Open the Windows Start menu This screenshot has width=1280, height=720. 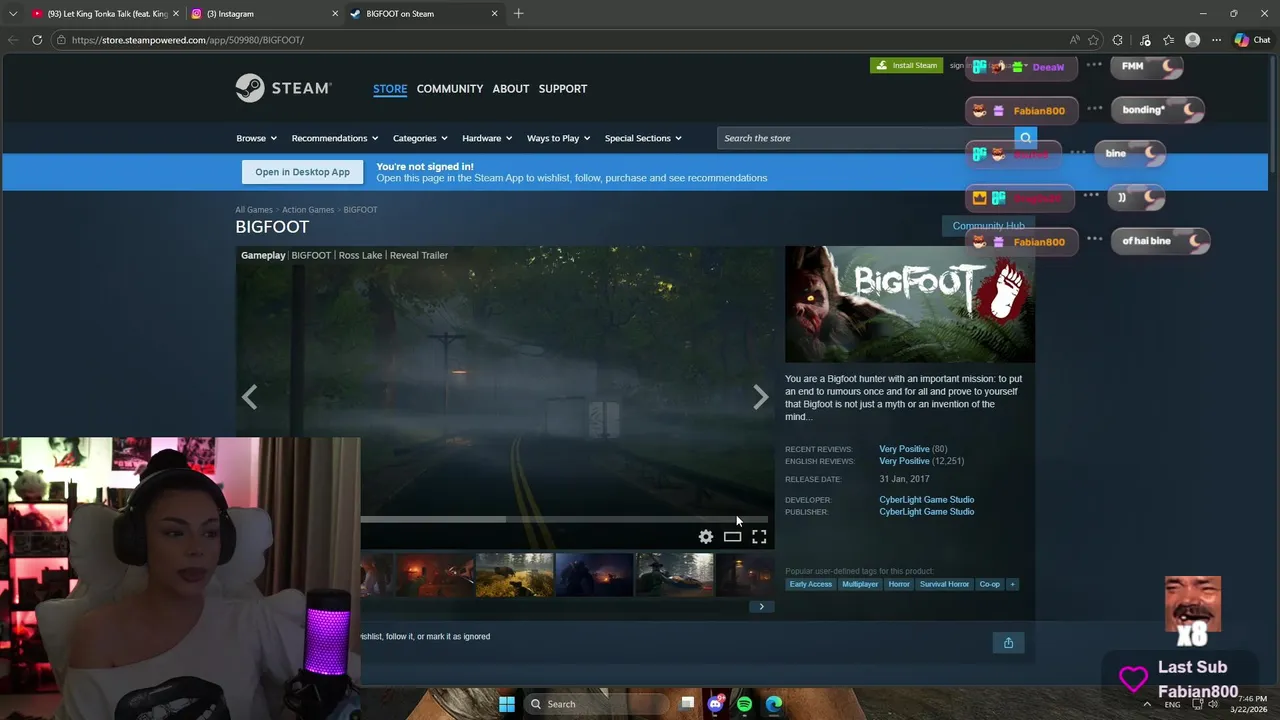507,704
